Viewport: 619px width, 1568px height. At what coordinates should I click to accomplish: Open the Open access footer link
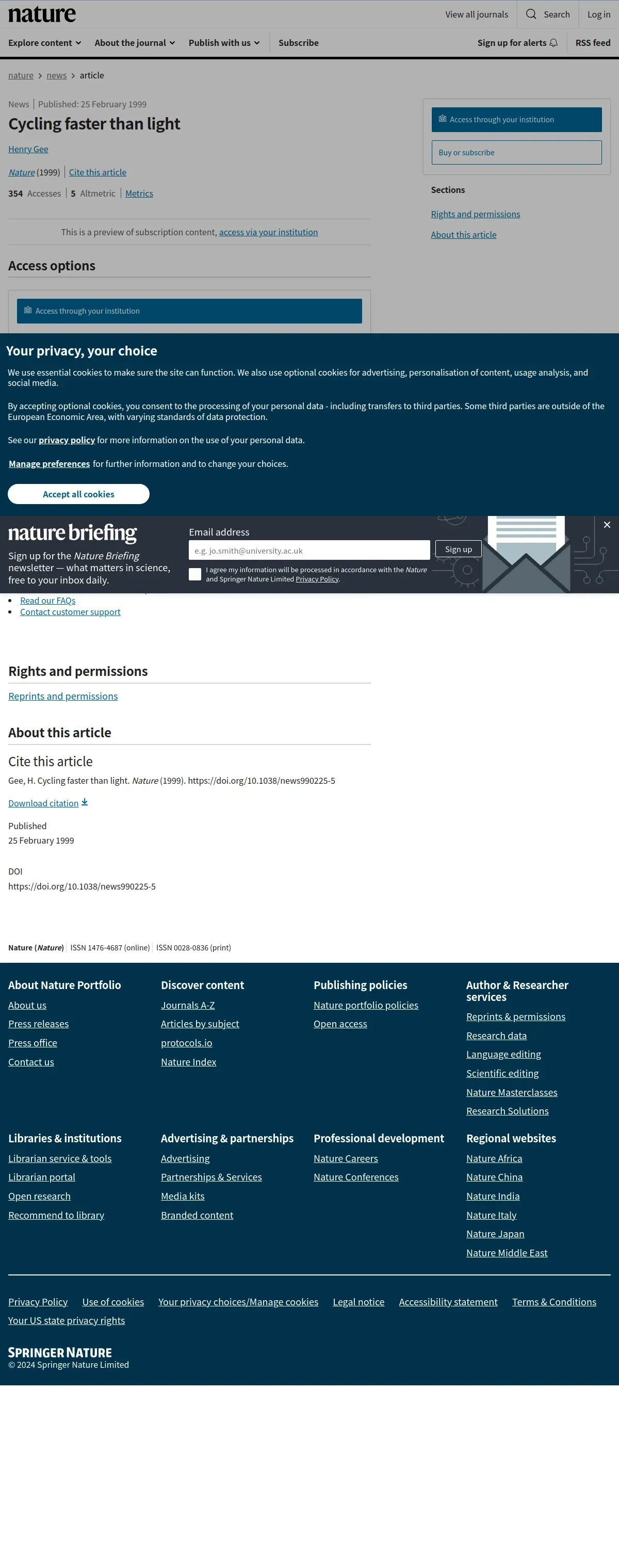coord(340,1024)
